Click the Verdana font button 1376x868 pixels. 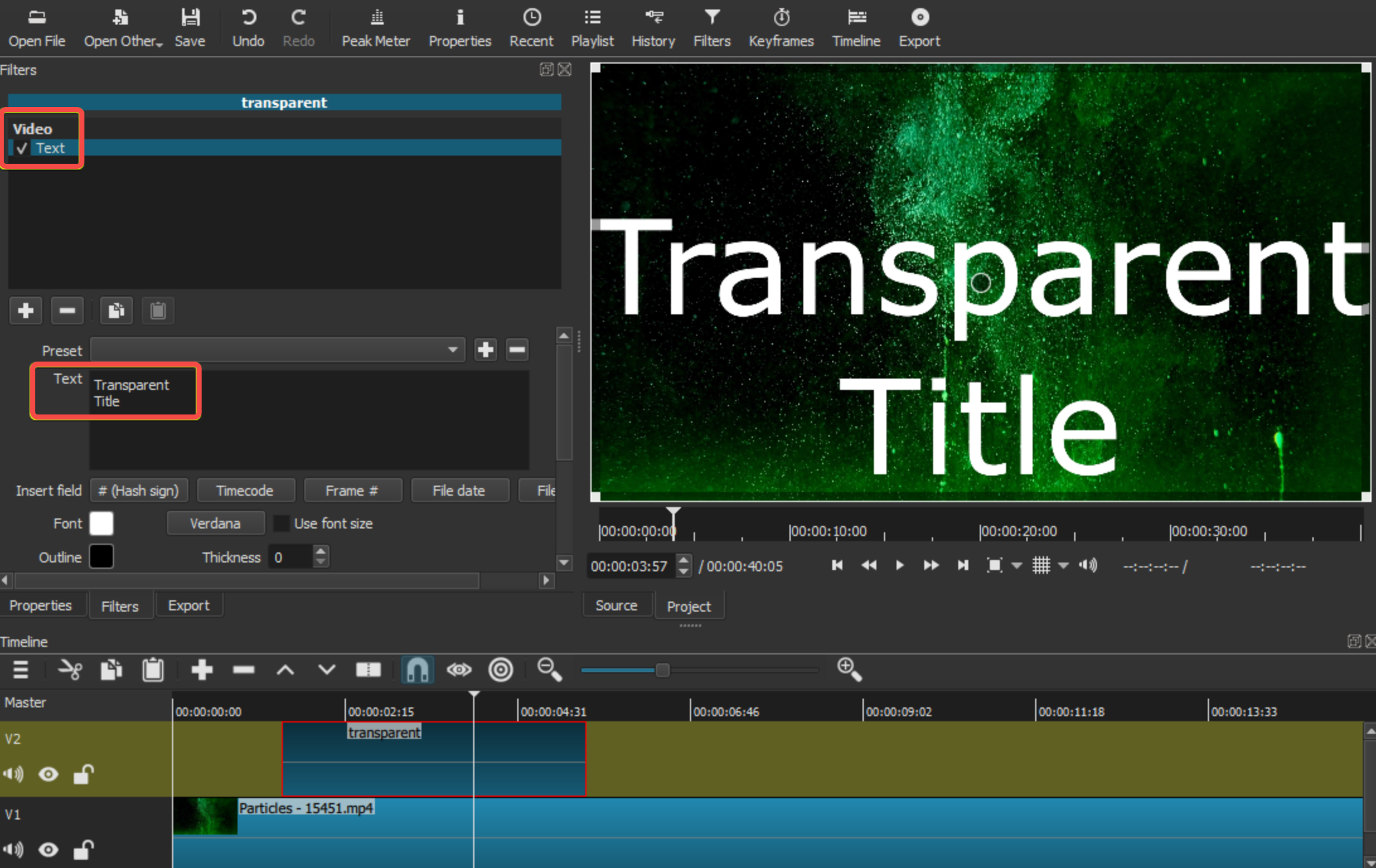(215, 523)
